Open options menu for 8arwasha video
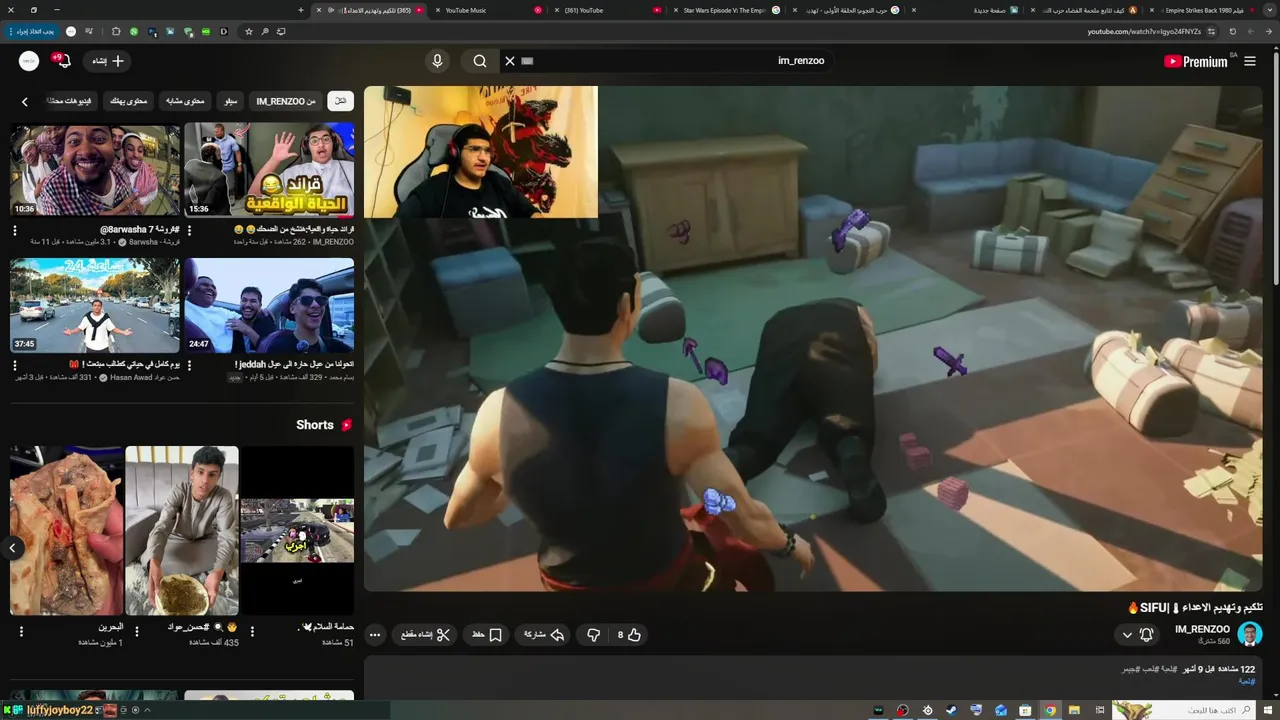The height and width of the screenshot is (720, 1280). point(15,230)
